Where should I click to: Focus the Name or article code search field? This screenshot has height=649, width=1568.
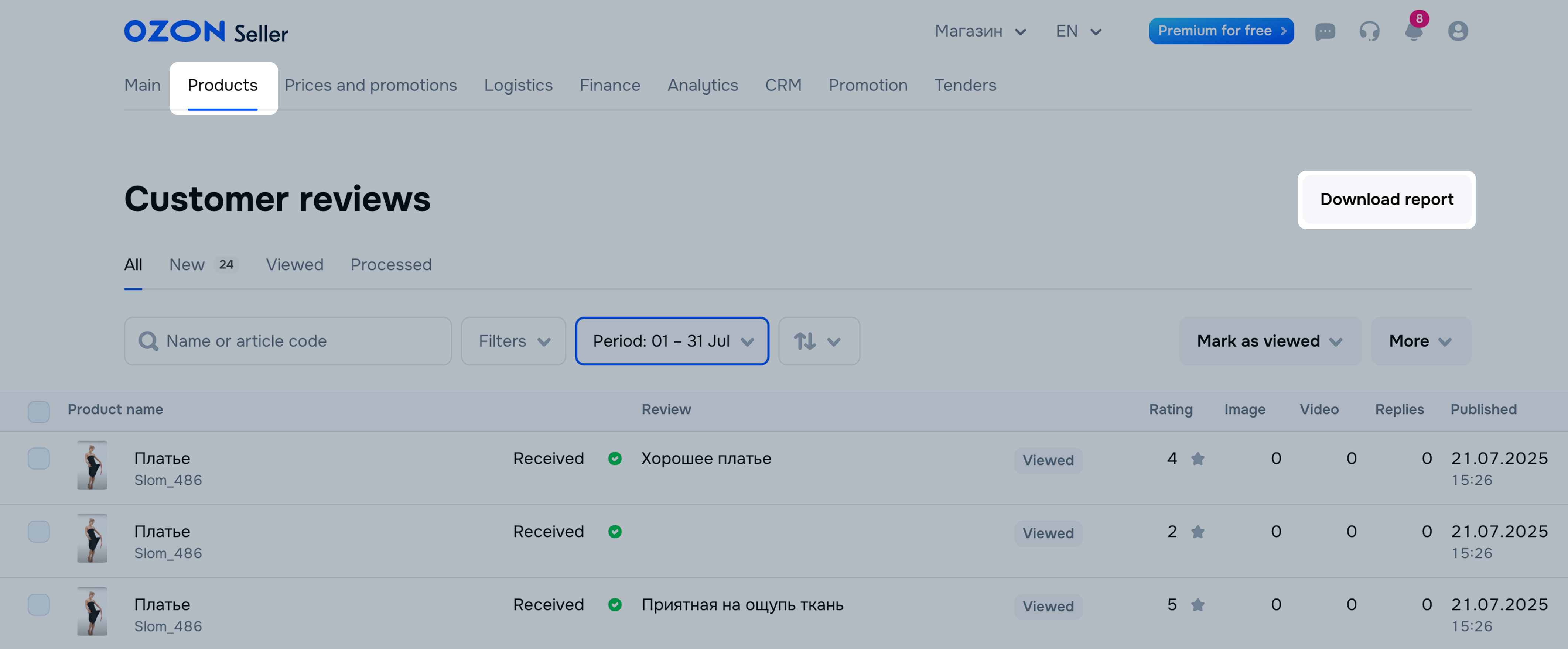tap(288, 341)
